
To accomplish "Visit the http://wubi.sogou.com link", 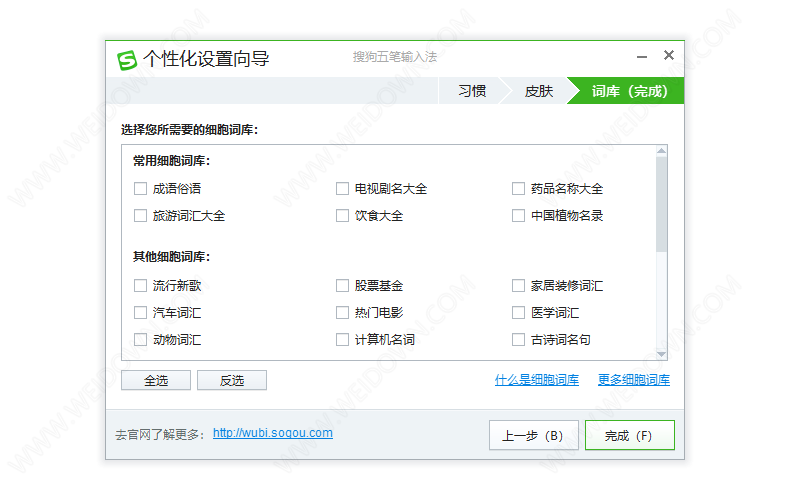I will 273,433.
